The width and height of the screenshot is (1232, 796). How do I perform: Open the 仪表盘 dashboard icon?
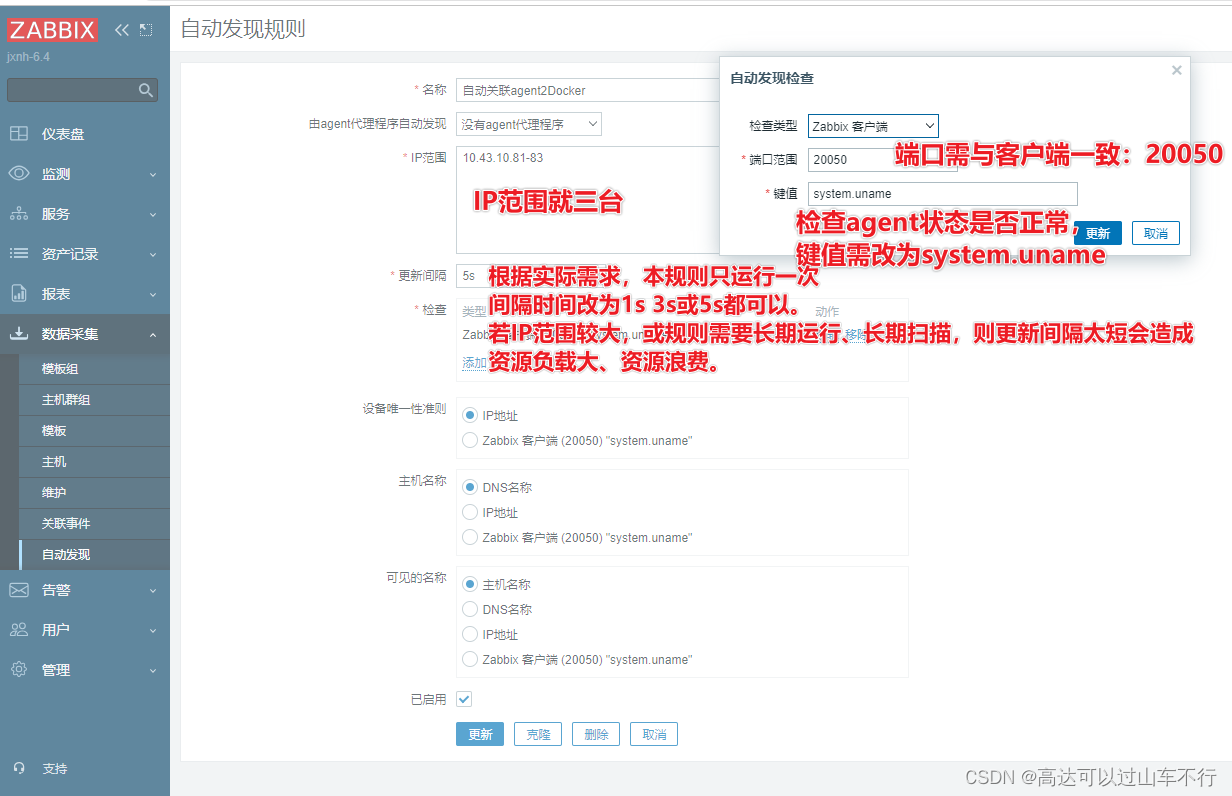[x=19, y=134]
